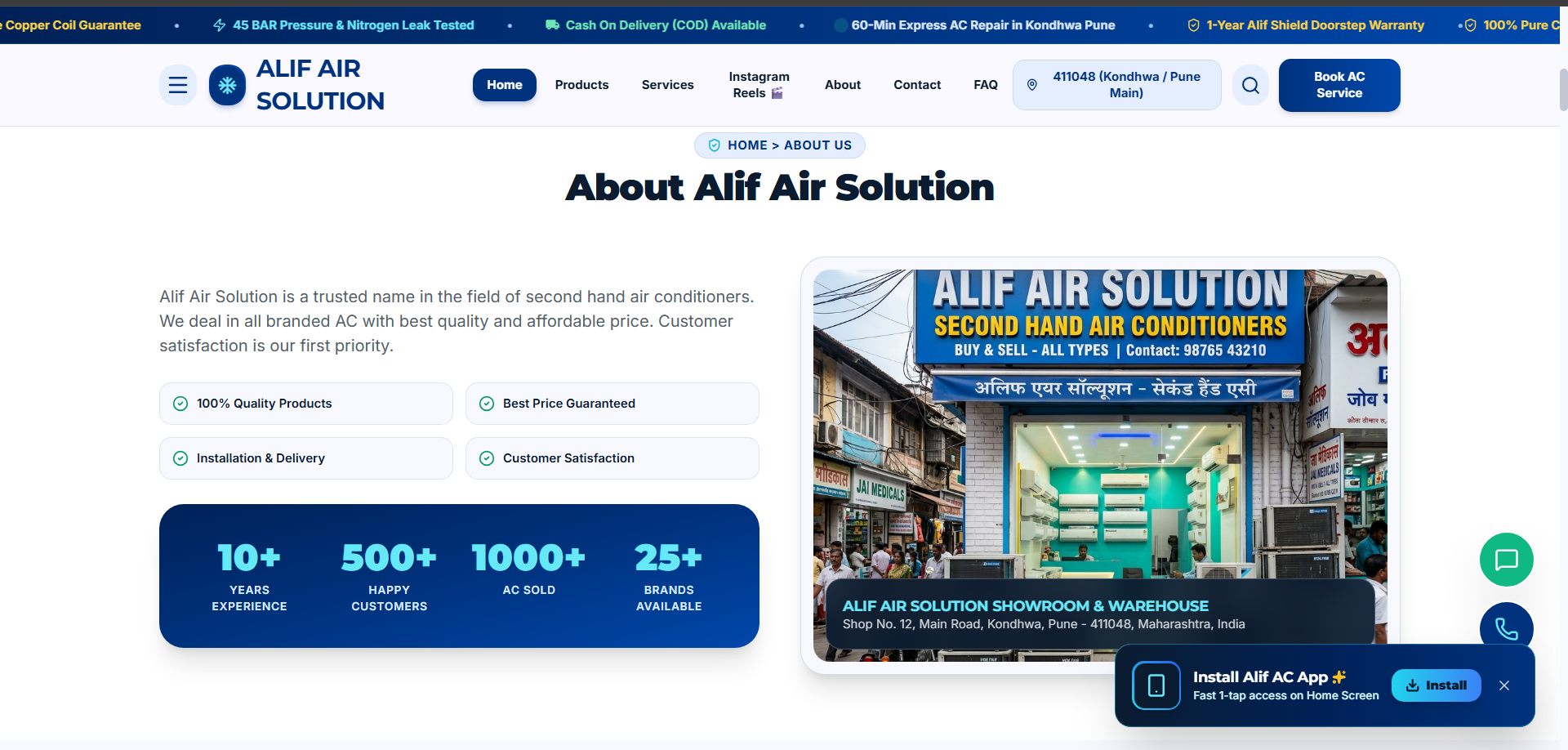
Task: Select the Best Price Guaranteed item
Action: point(612,404)
